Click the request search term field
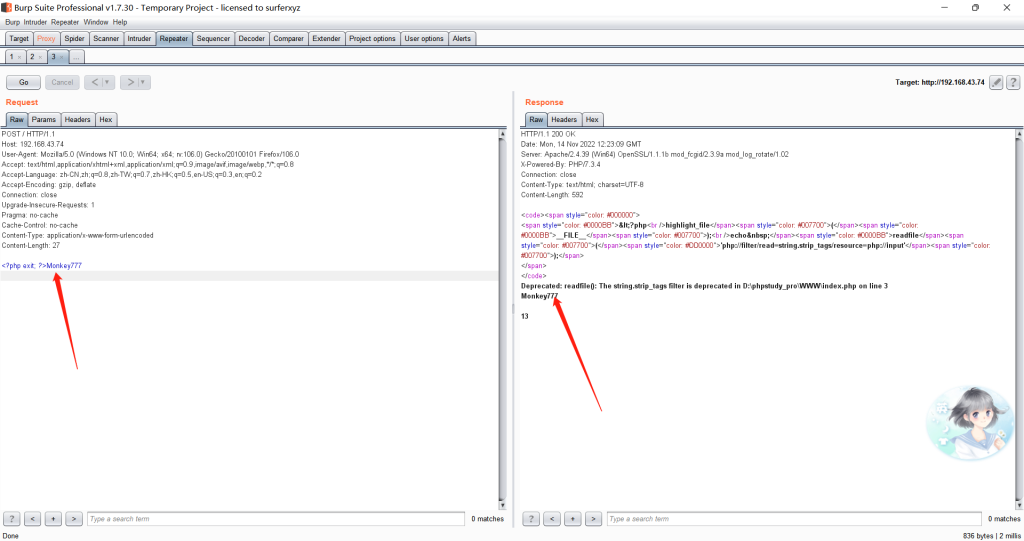 pos(270,519)
